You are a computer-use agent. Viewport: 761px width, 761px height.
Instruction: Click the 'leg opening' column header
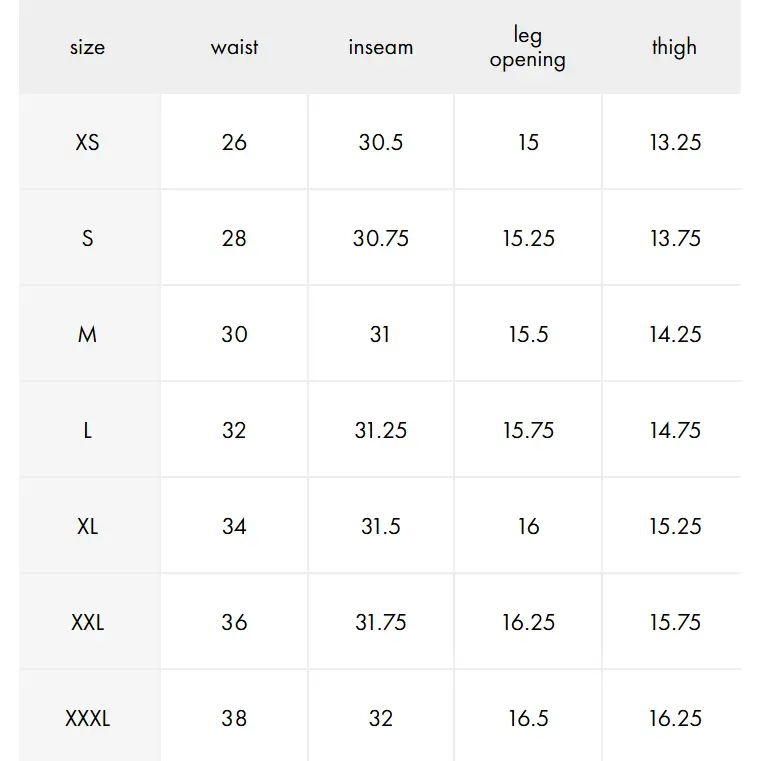click(x=528, y=47)
